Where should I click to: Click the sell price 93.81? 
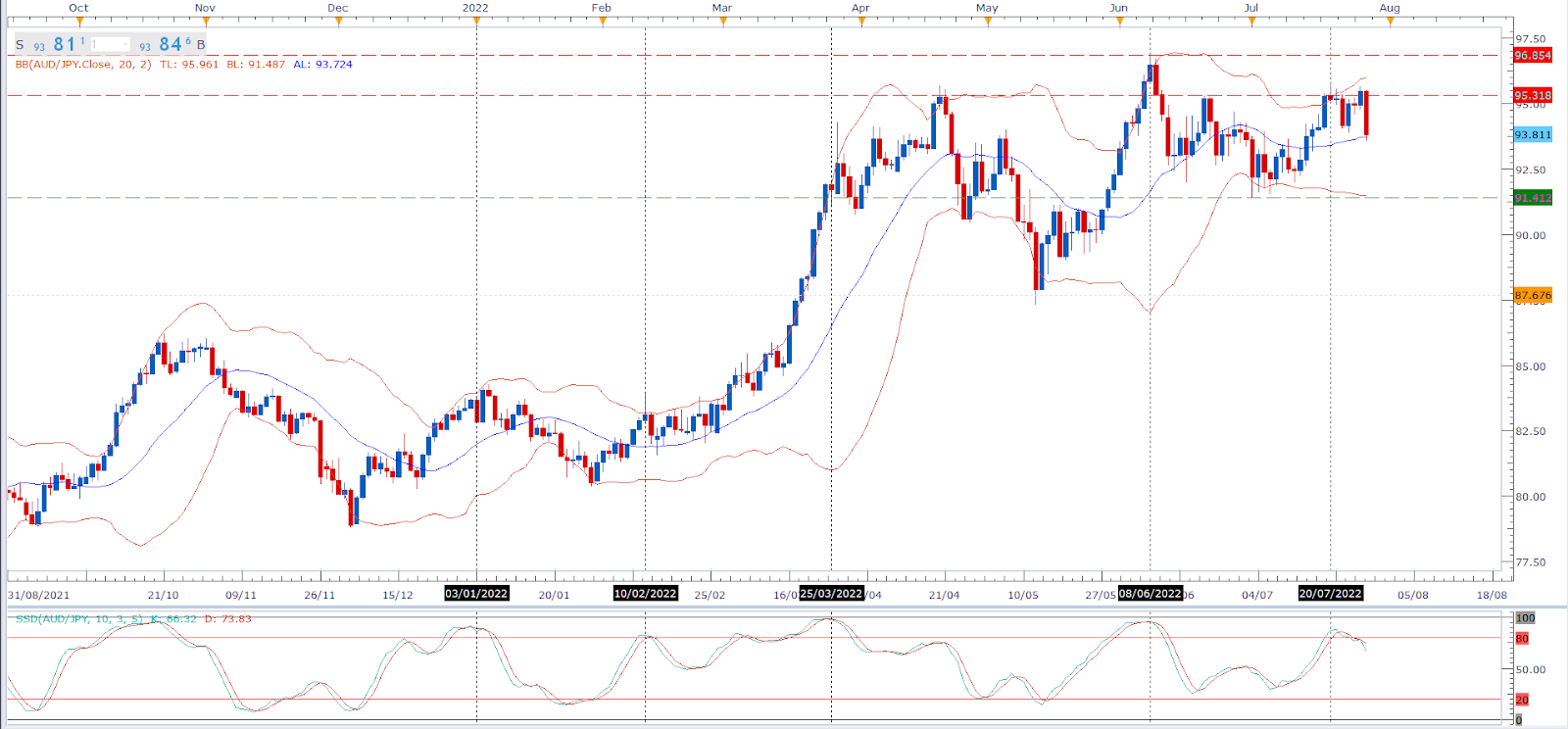coord(60,44)
